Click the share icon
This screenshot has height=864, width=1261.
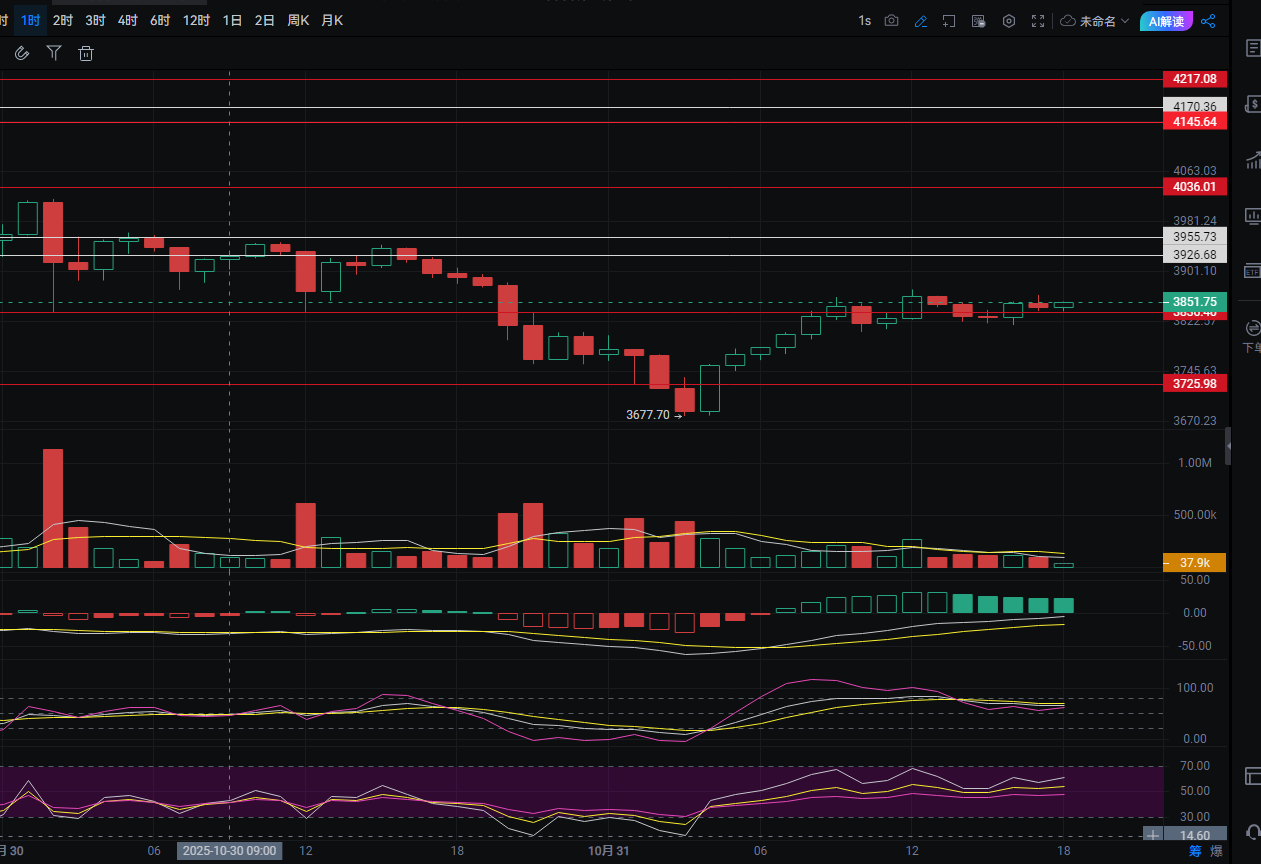click(1208, 21)
